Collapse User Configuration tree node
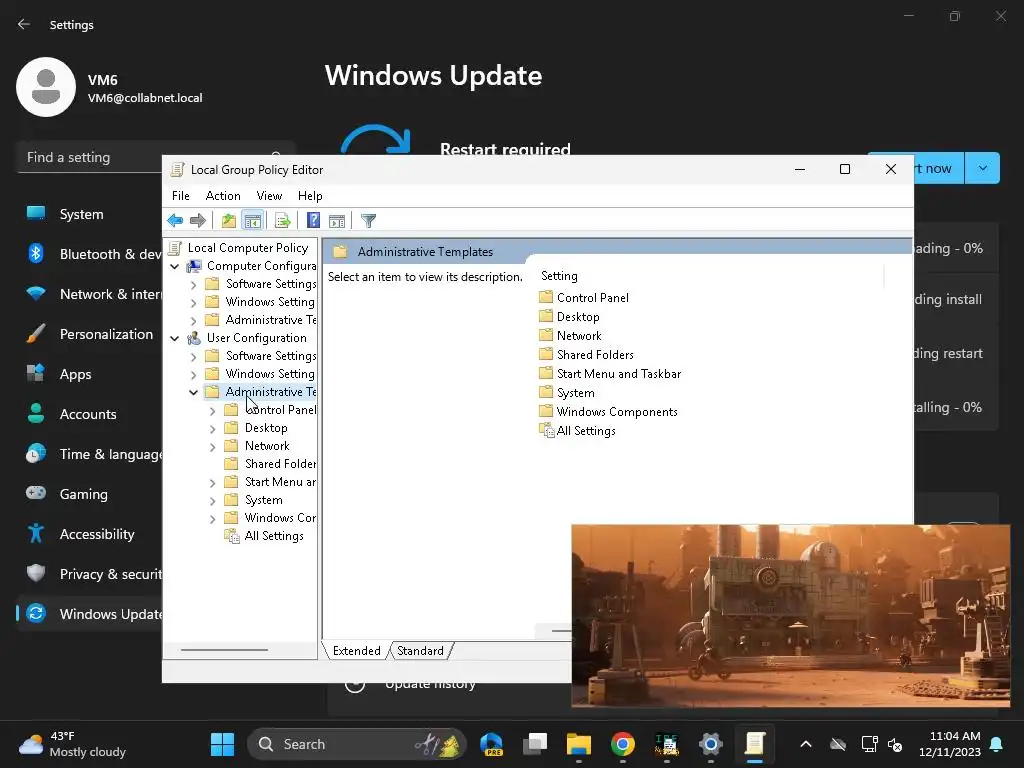Viewport: 1024px width, 768px height. point(174,338)
